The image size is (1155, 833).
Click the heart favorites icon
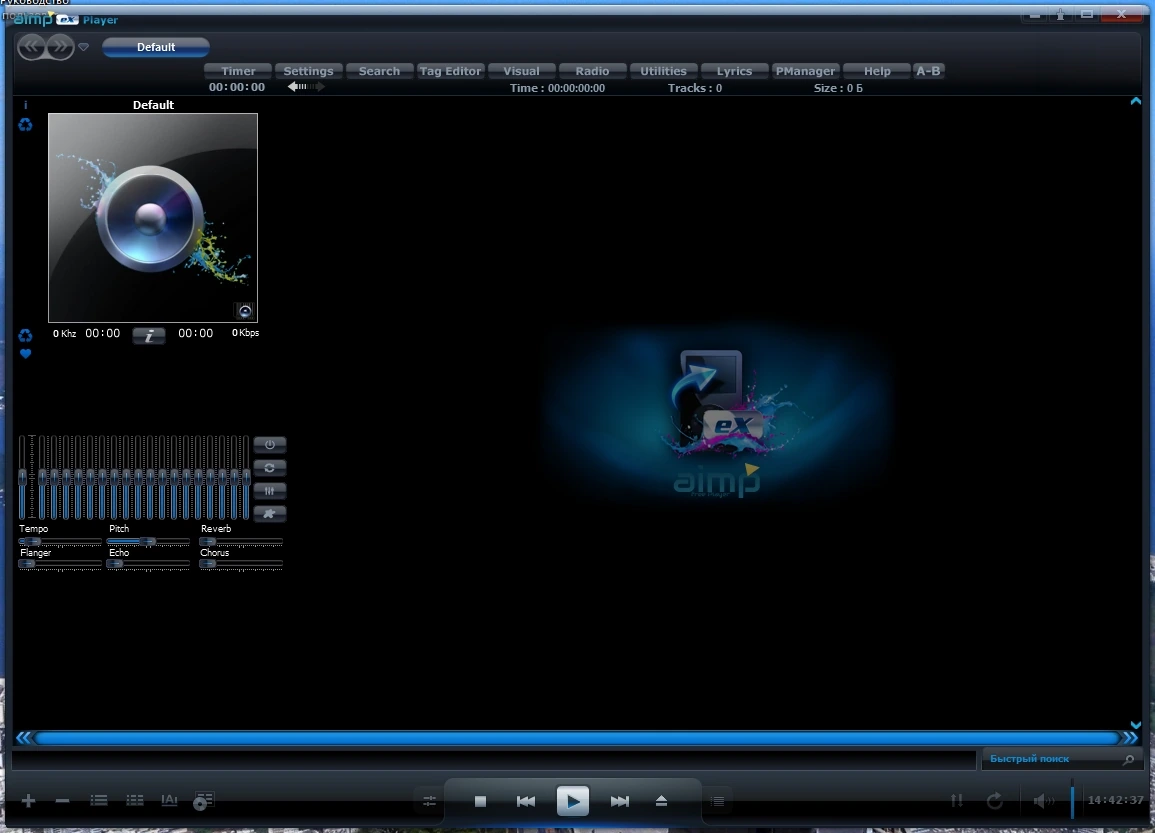(x=26, y=354)
